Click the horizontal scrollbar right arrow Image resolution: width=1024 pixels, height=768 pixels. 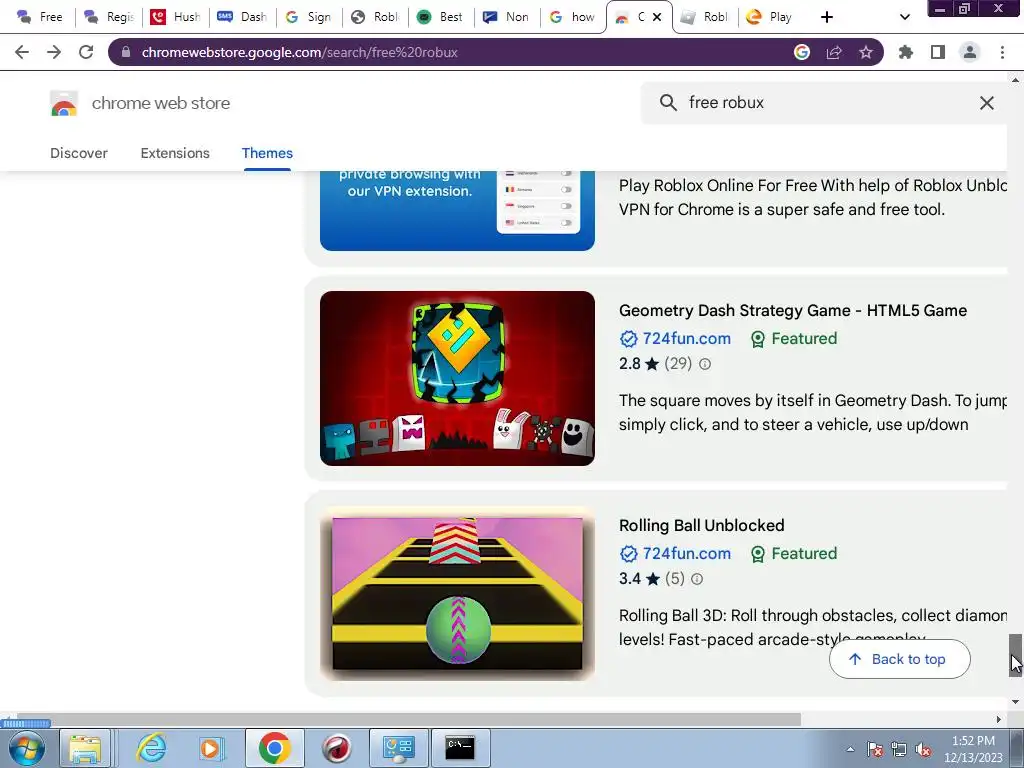click(999, 719)
